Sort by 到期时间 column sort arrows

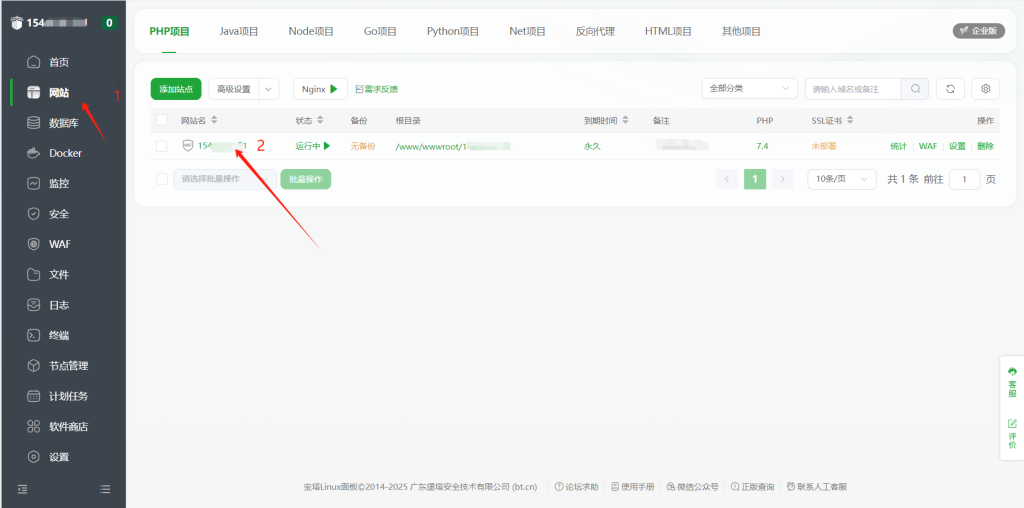625,121
